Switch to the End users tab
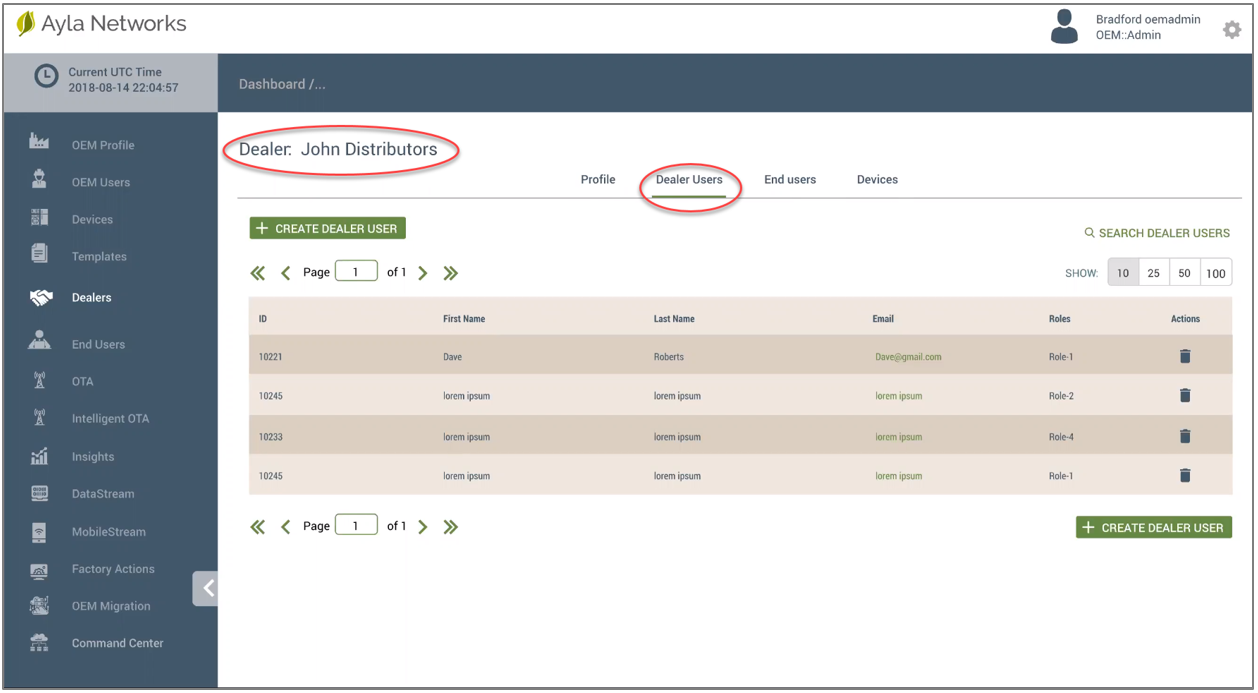1258x693 pixels. click(x=790, y=180)
